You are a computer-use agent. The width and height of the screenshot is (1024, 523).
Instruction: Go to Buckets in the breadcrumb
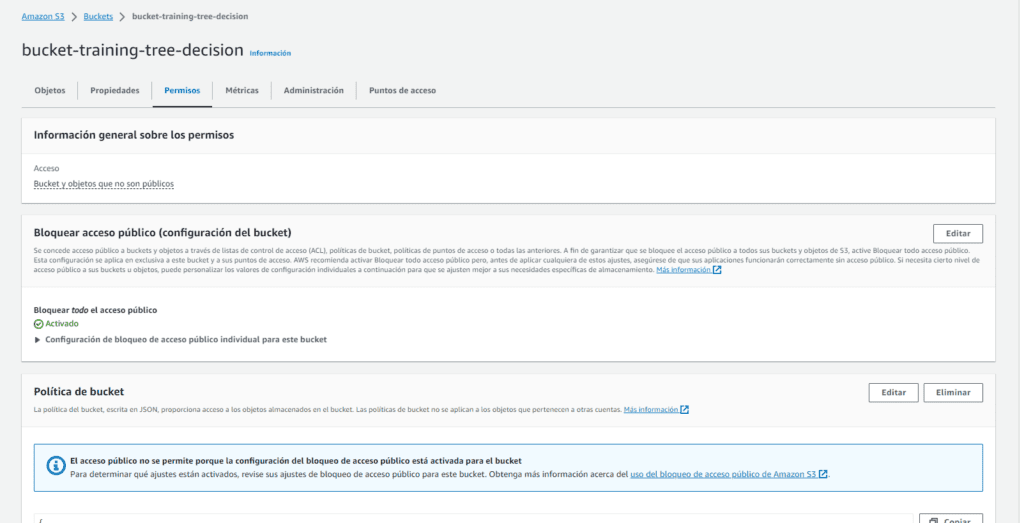pos(97,17)
